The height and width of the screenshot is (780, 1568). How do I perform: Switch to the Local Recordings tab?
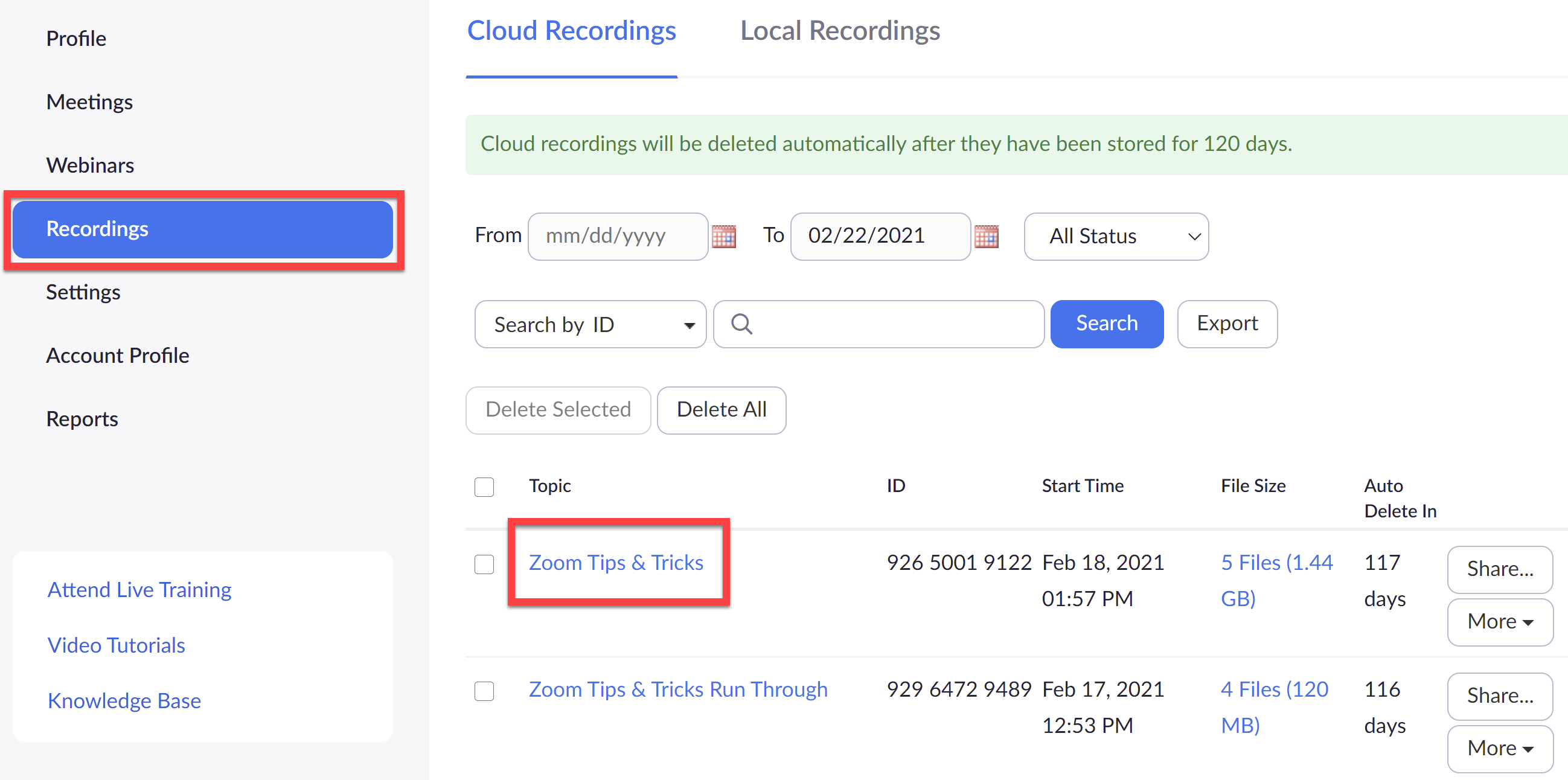click(x=840, y=30)
